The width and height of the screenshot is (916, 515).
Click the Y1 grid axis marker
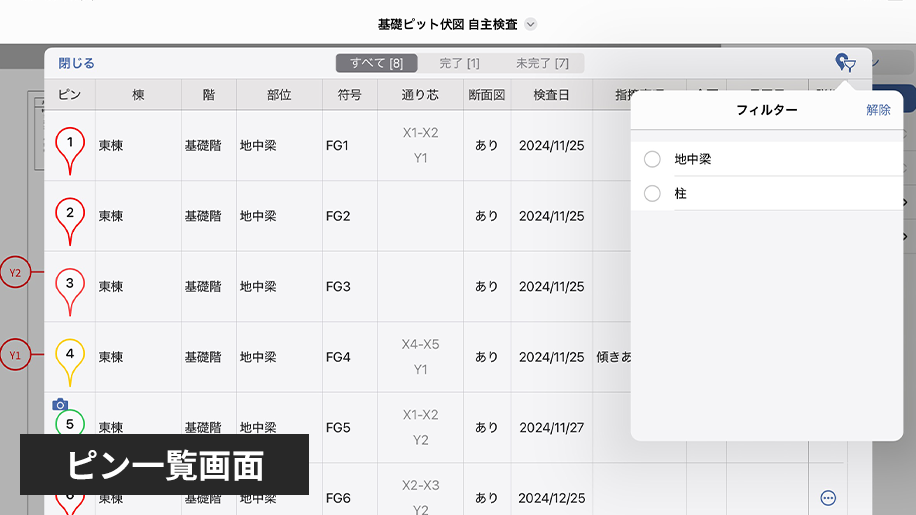pyautogui.click(x=15, y=354)
